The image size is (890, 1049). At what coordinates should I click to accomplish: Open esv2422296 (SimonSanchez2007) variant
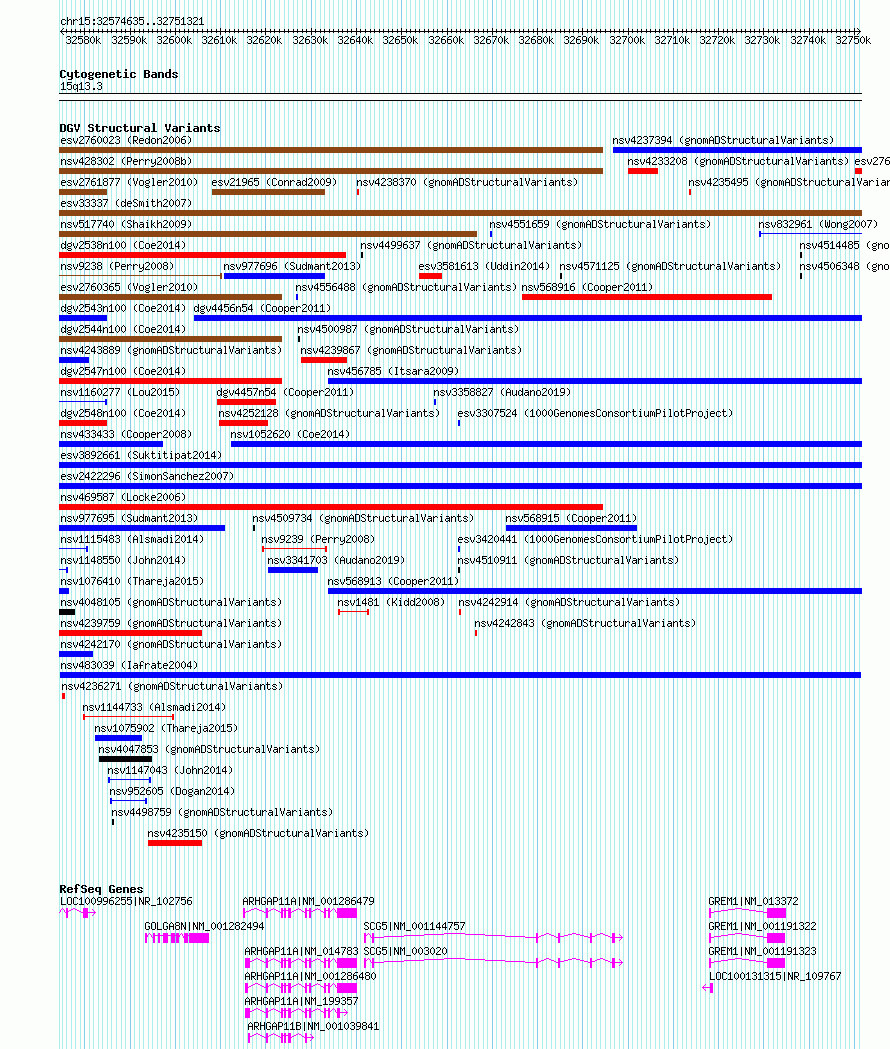147,476
